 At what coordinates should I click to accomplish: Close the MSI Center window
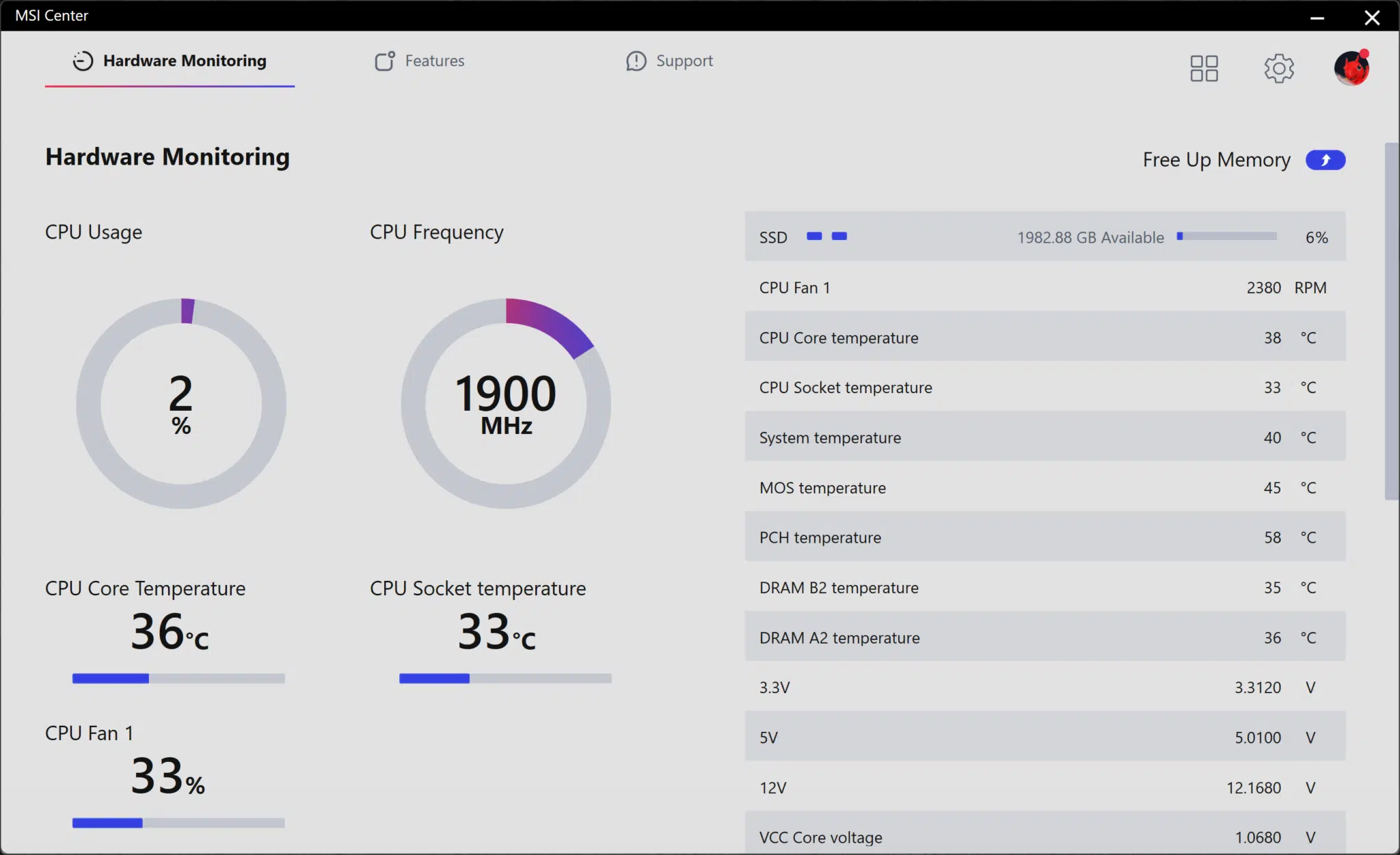[x=1372, y=17]
